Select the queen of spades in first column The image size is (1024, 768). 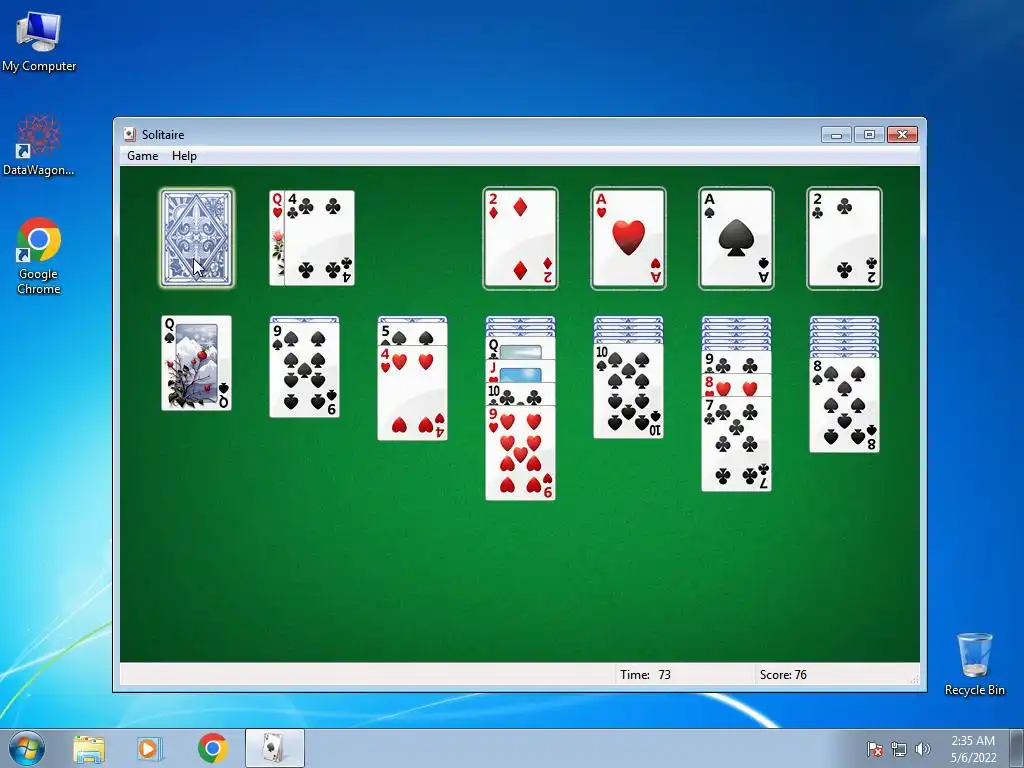(197, 363)
